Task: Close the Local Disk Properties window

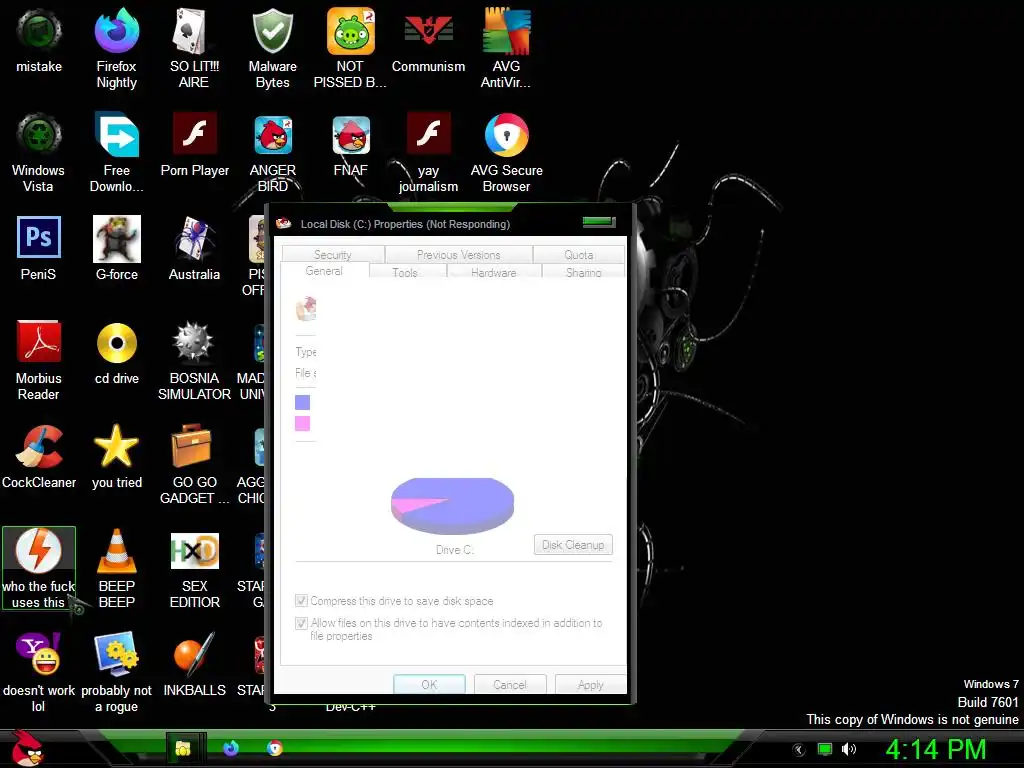Action: pyautogui.click(x=599, y=222)
